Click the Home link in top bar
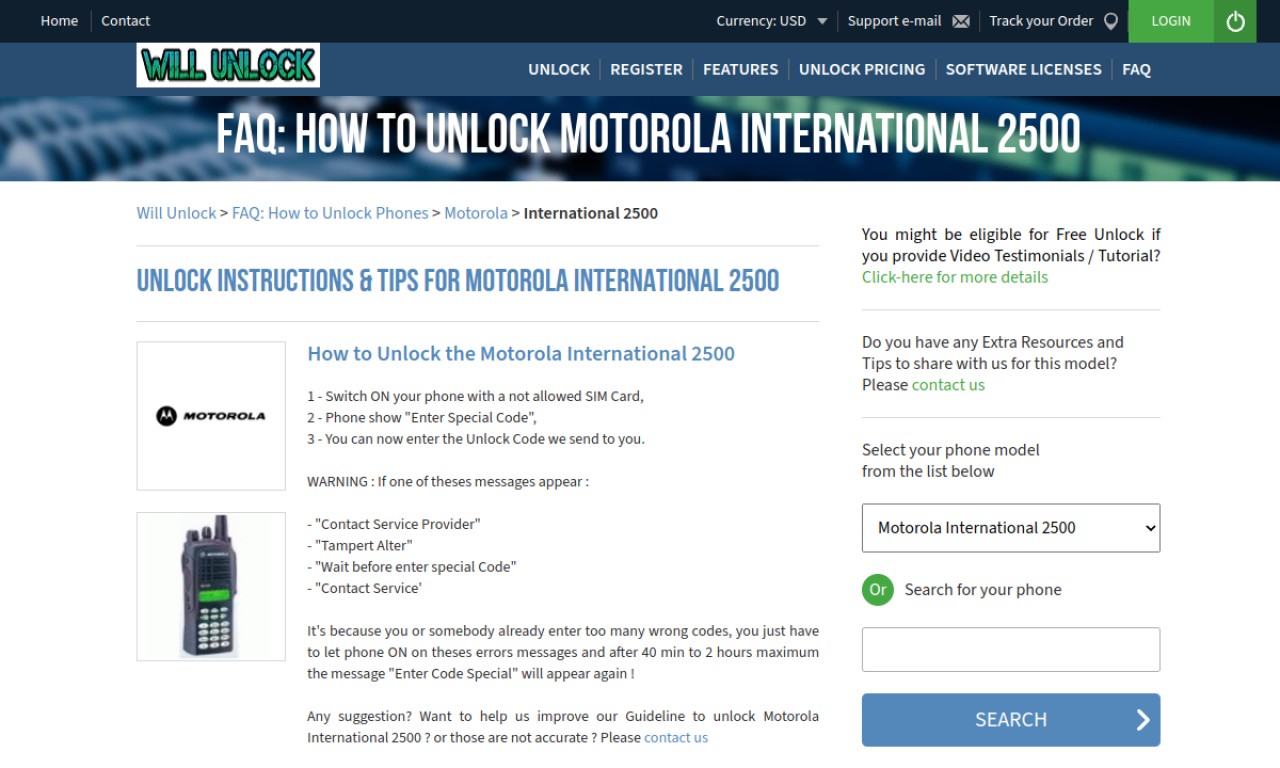Screen dimensions: 1280x768 coord(59,21)
